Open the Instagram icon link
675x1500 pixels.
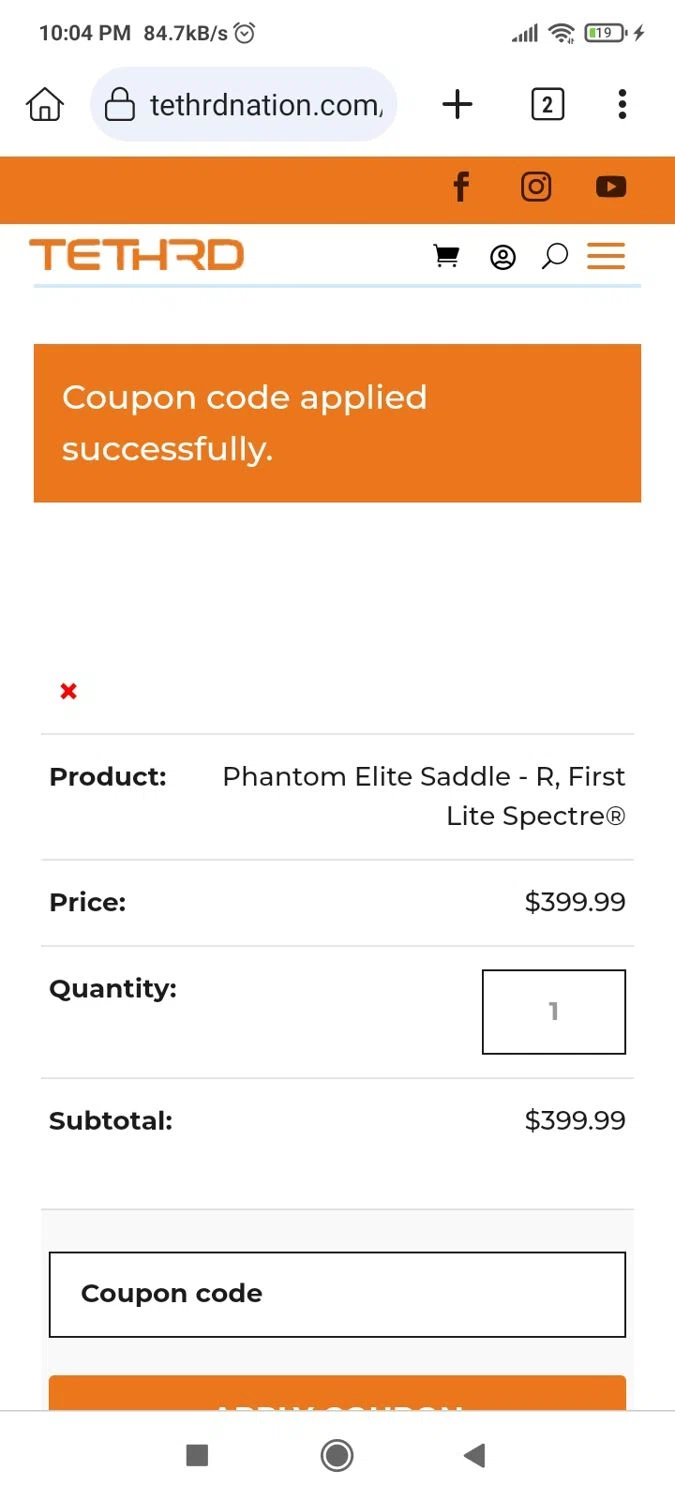536,187
